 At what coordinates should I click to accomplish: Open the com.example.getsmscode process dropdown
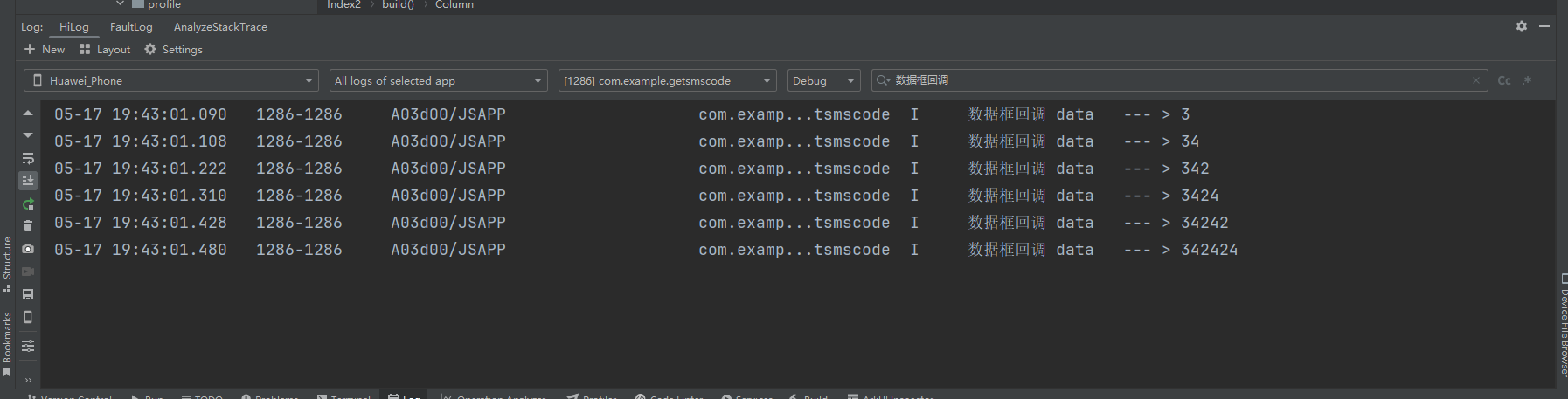point(667,80)
